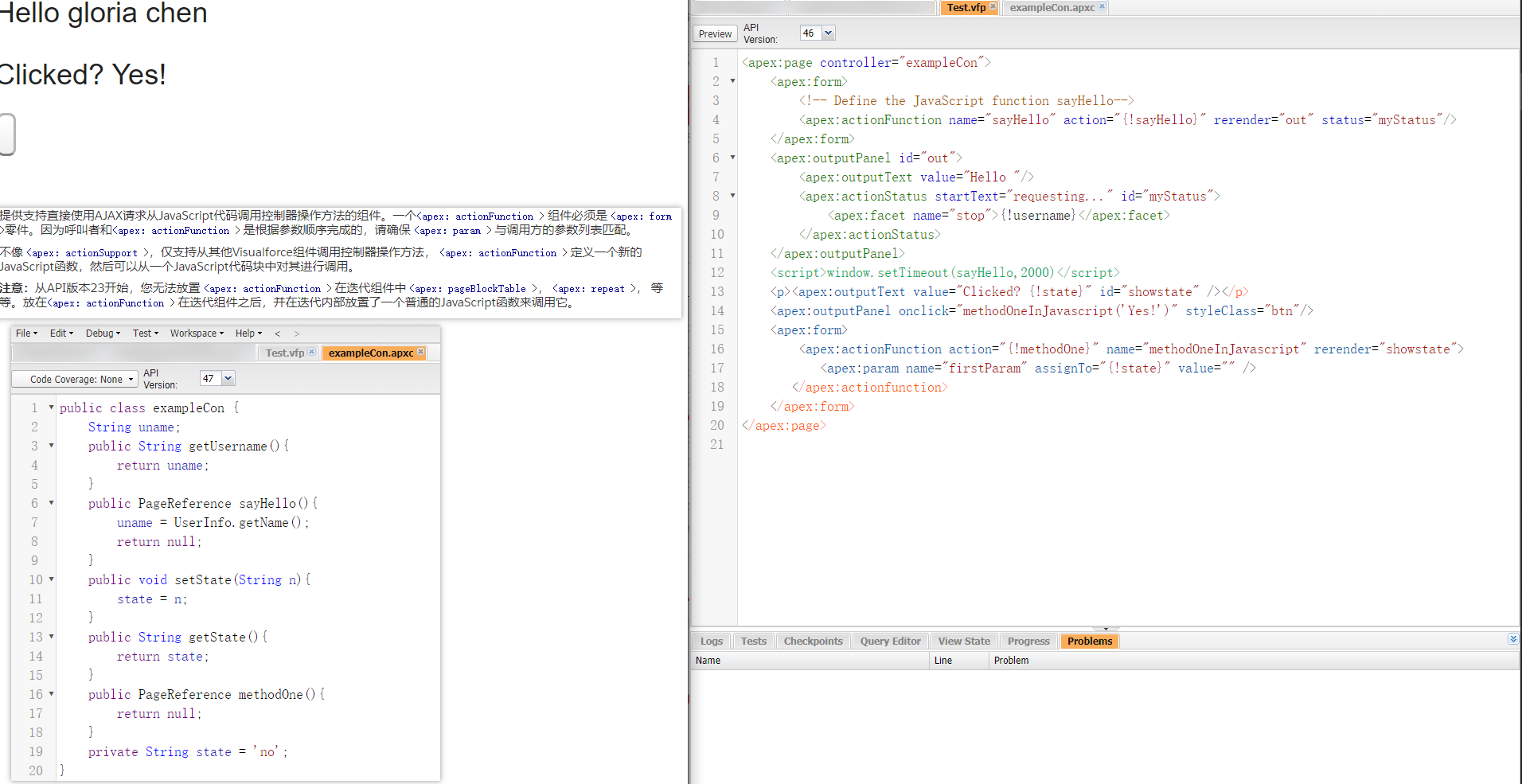Place cursor on 'uname = UserInfo.getName();' line
The image size is (1522, 784).
coord(213,522)
